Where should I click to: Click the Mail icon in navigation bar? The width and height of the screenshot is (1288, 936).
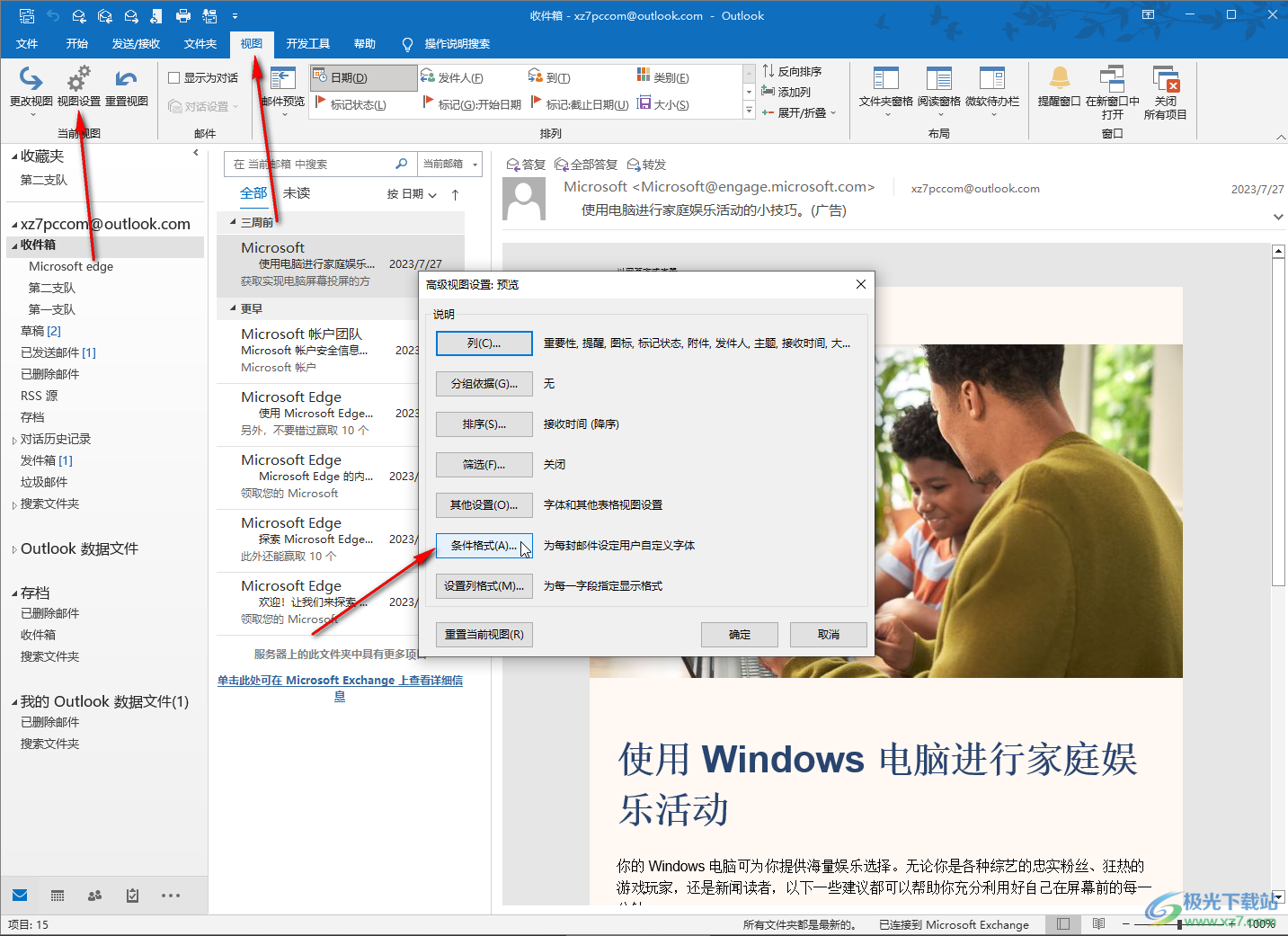(20, 896)
